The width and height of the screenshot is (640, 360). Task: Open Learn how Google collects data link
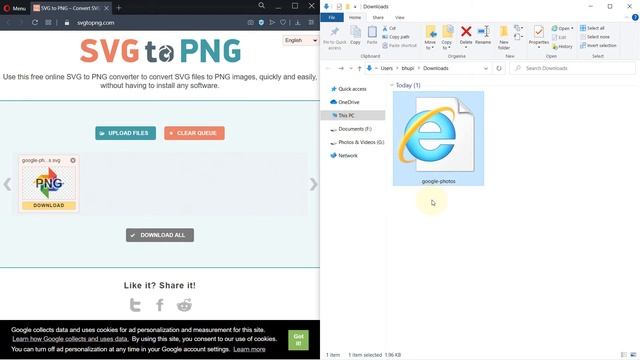pos(70,339)
